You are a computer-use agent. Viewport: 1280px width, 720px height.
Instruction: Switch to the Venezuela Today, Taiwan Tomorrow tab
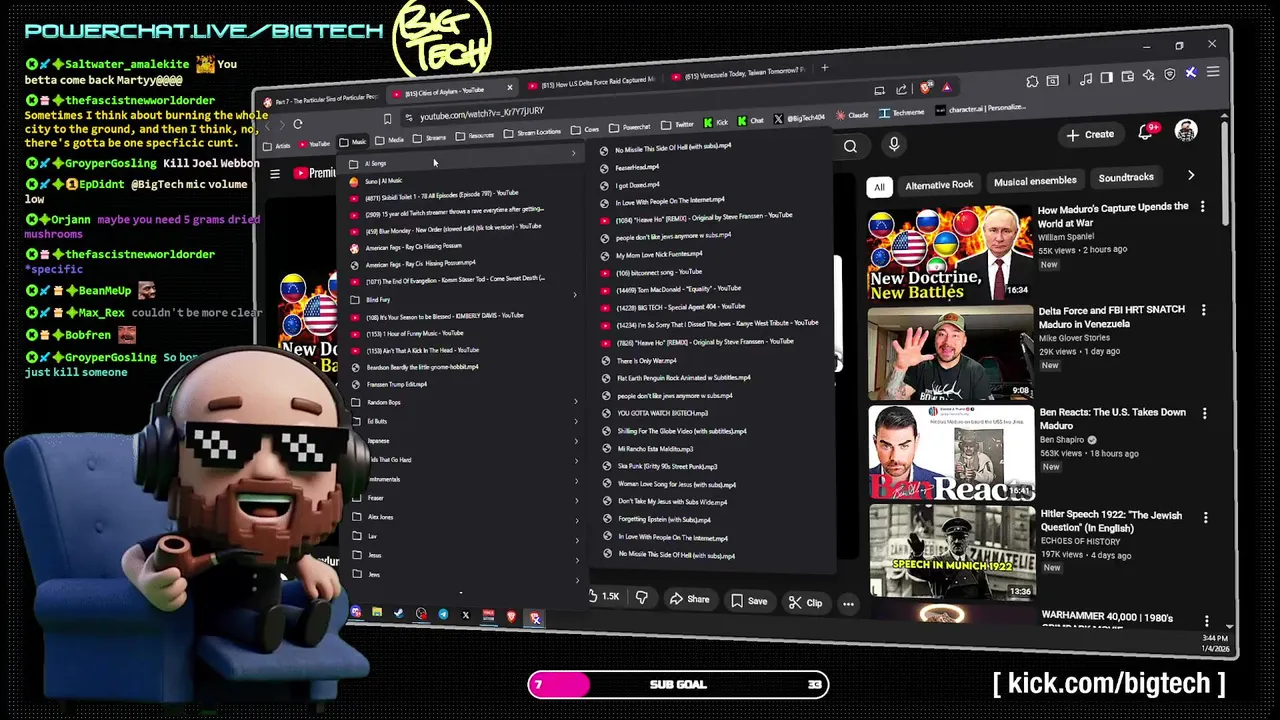point(737,74)
